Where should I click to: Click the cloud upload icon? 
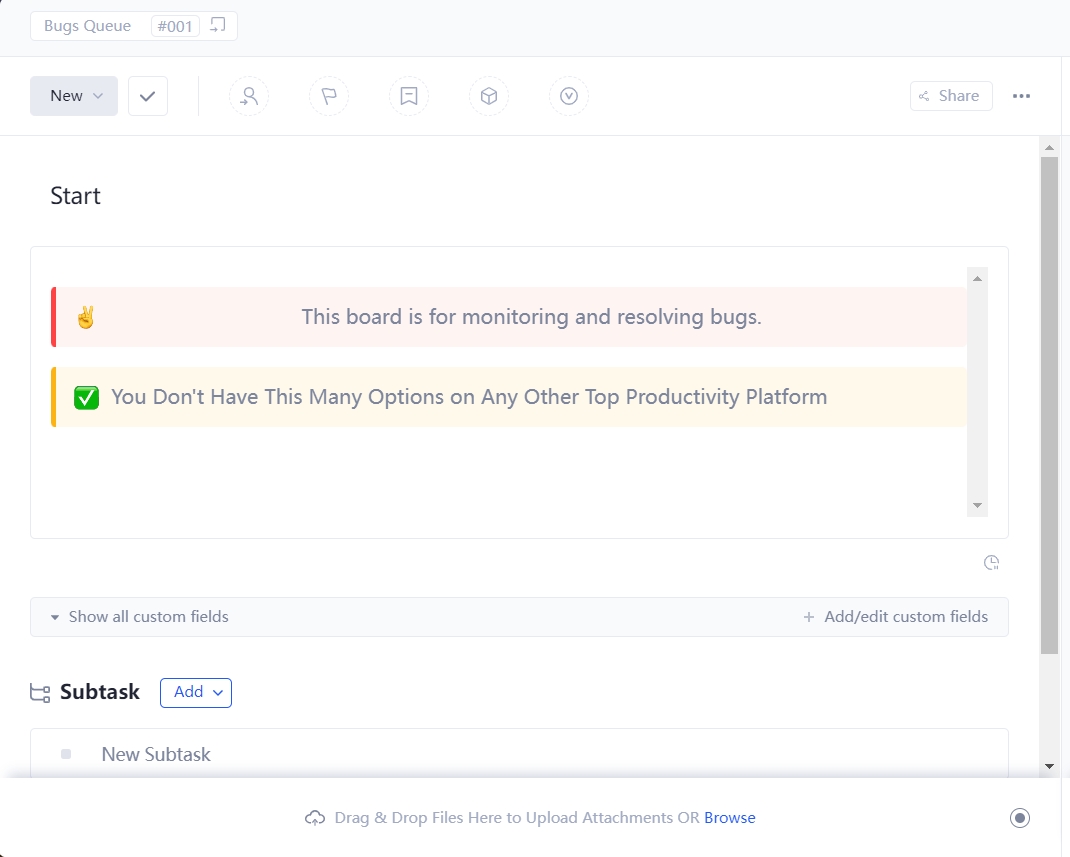coord(315,818)
